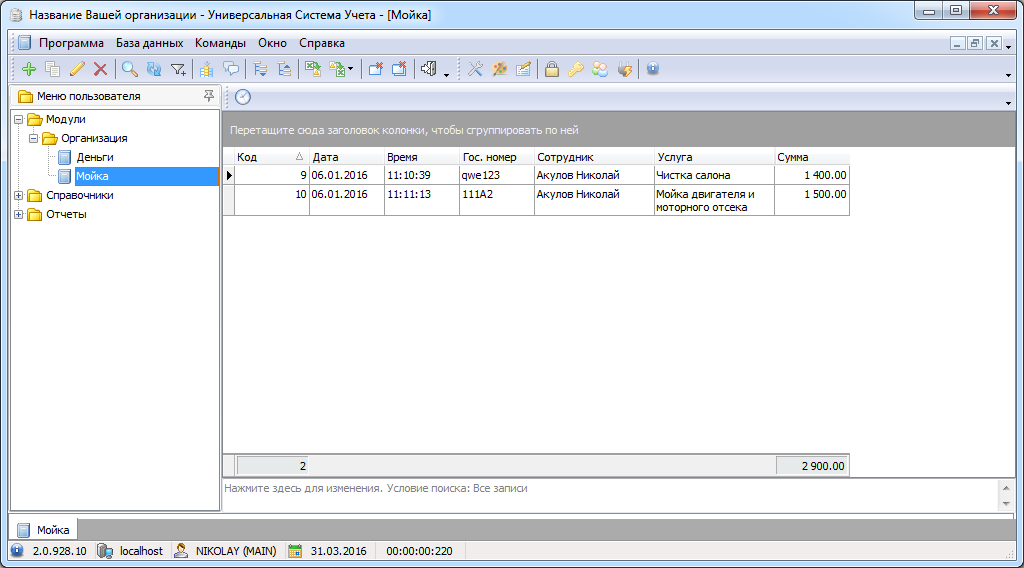Select the cell Мойка двигателя и моторного отсека

714,200
